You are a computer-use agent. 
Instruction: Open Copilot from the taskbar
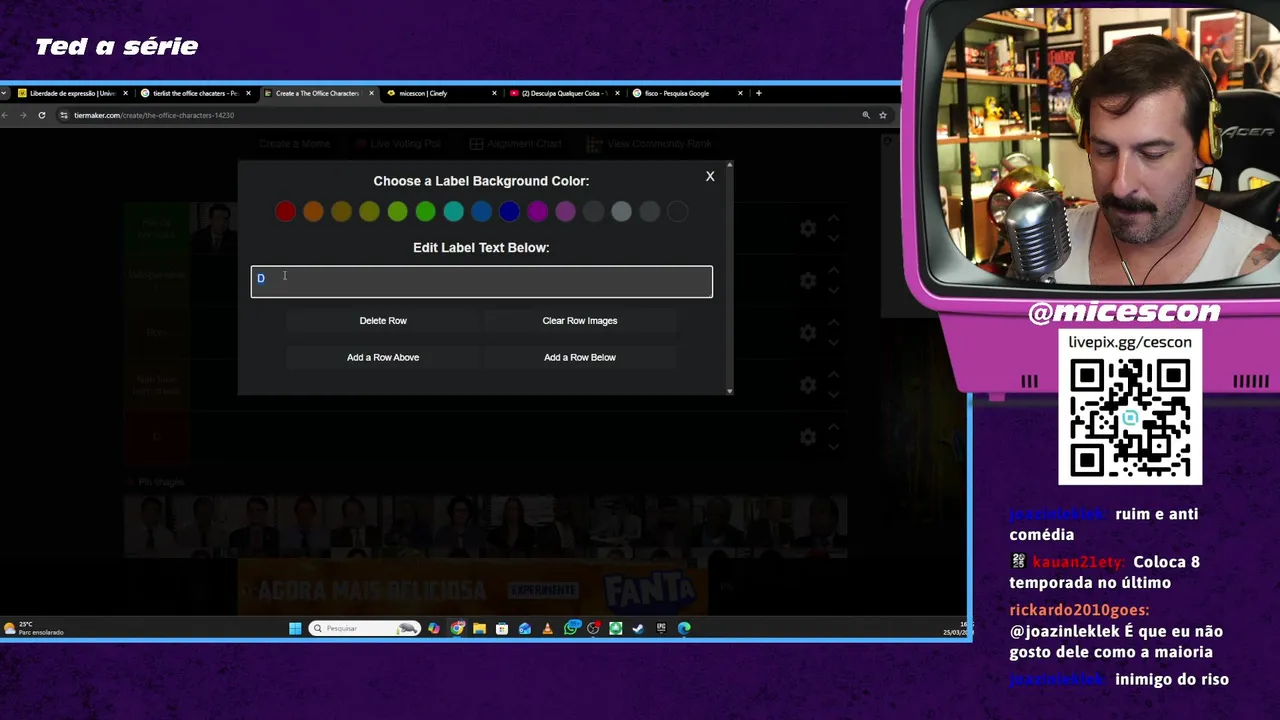pos(434,628)
